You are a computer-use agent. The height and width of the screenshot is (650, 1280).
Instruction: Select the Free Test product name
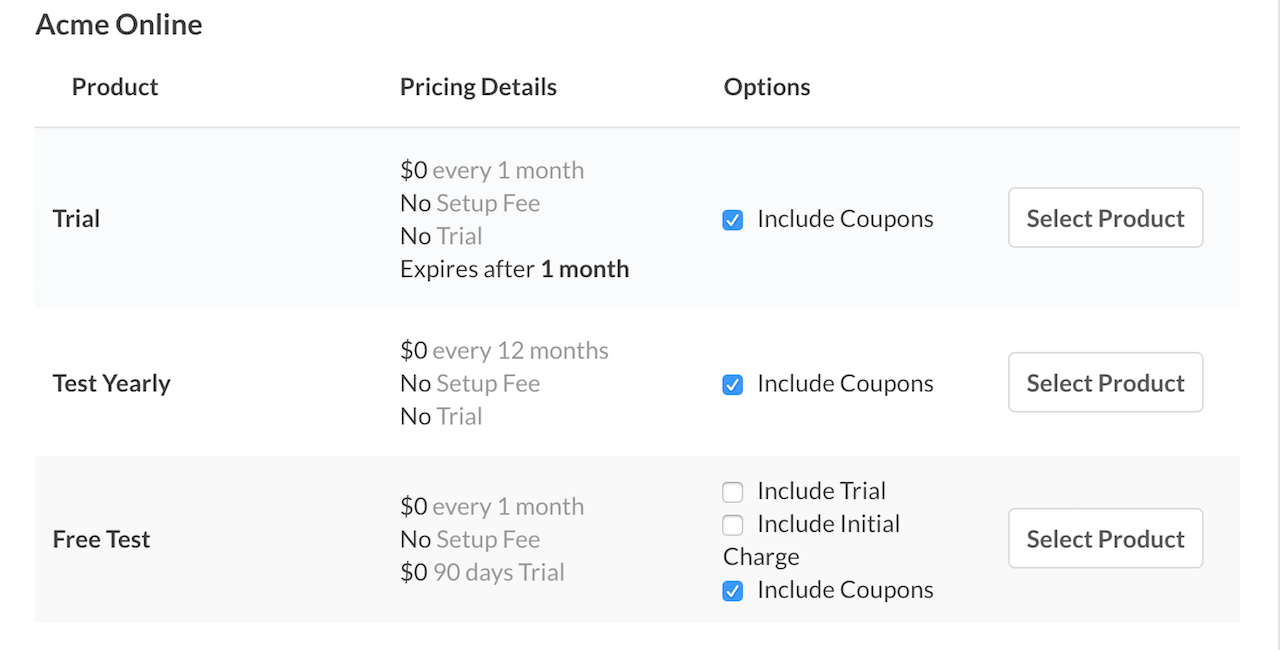pyautogui.click(x=101, y=539)
